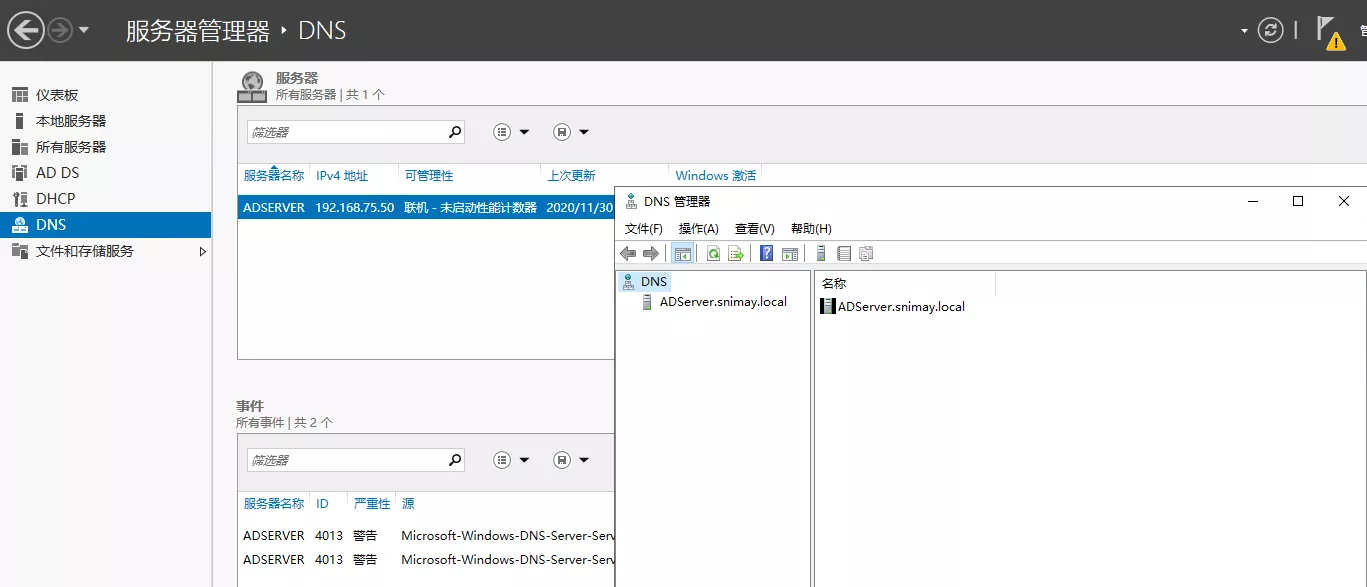
Task: Click Server Manager refresh circular icon
Action: pos(1270,30)
